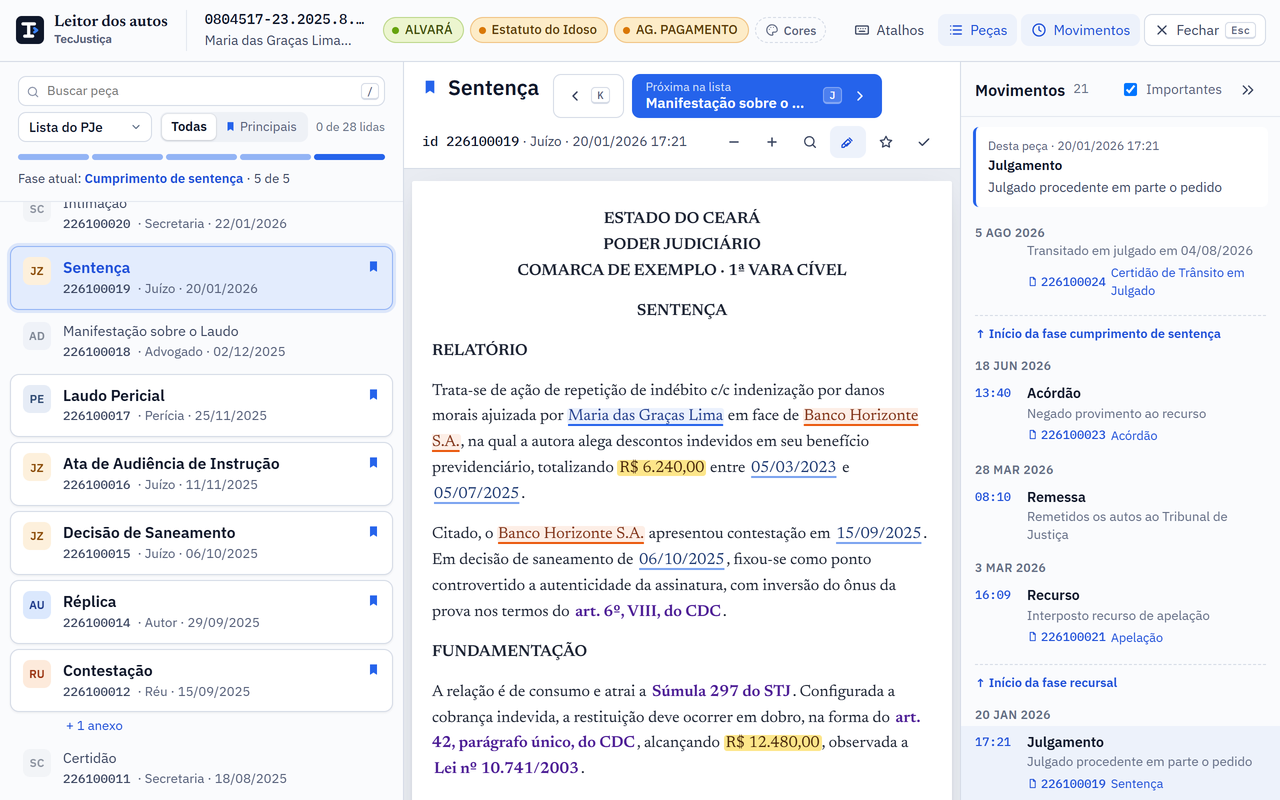Toggle bookmark on Decisão de Saneamento row

(373, 532)
